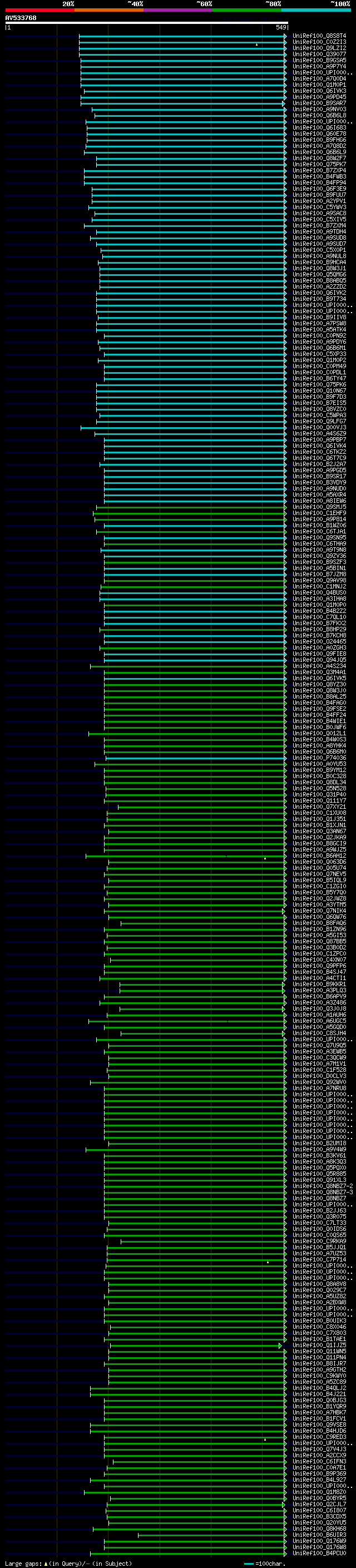Click the UniRef100_Q8W2F7 label
The image size is (356, 1568).
click(319, 159)
